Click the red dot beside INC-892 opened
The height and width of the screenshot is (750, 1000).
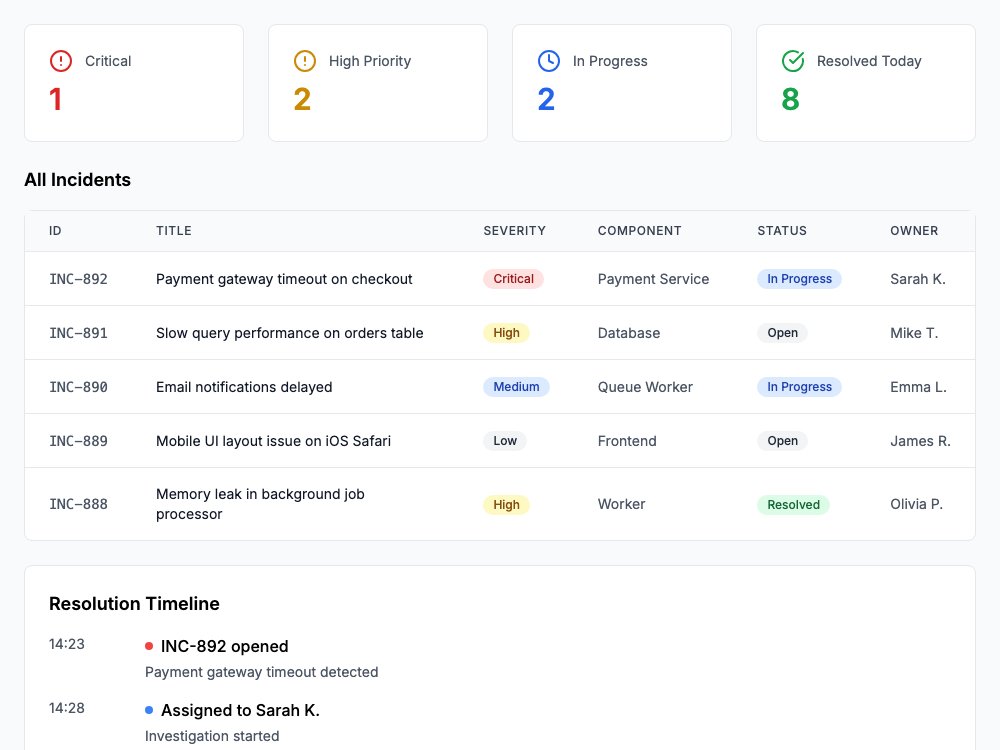coord(149,646)
